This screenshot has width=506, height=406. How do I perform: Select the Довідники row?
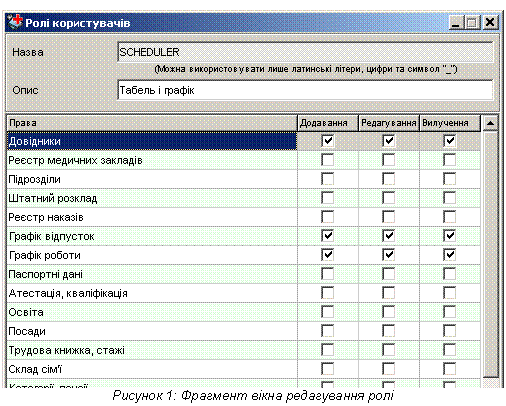point(152,141)
